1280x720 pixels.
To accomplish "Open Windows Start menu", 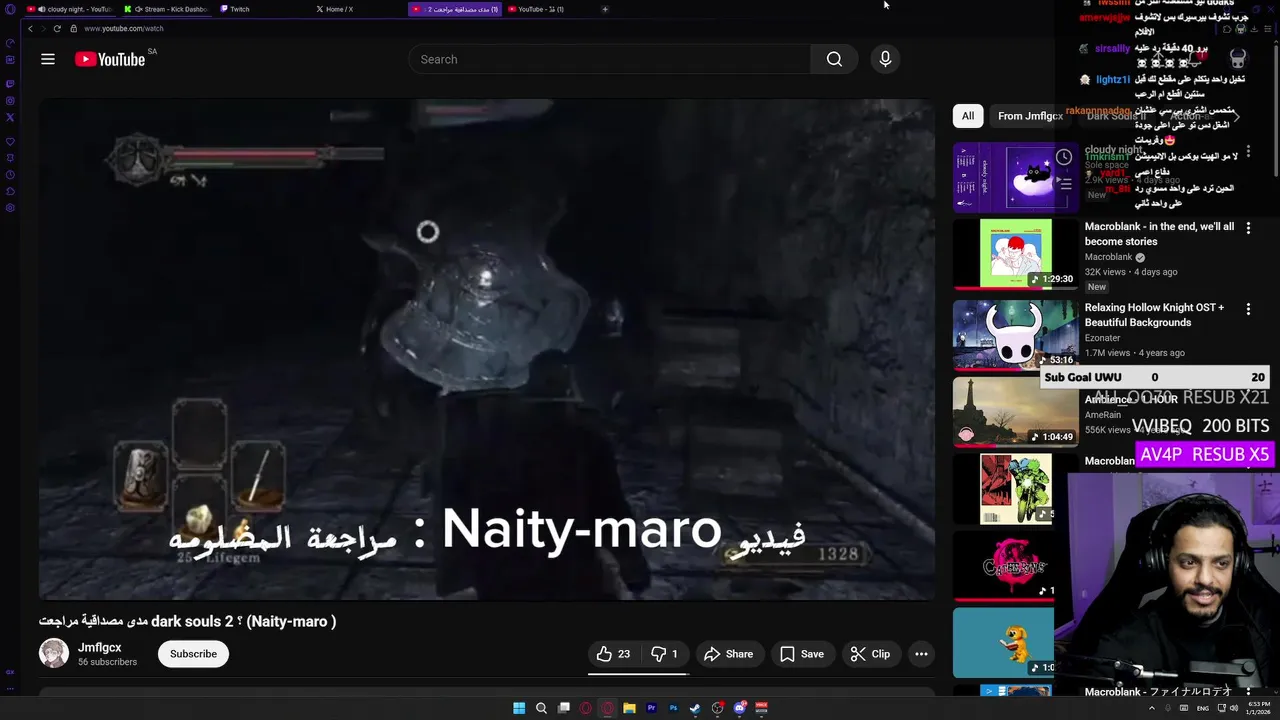I will tap(519, 708).
